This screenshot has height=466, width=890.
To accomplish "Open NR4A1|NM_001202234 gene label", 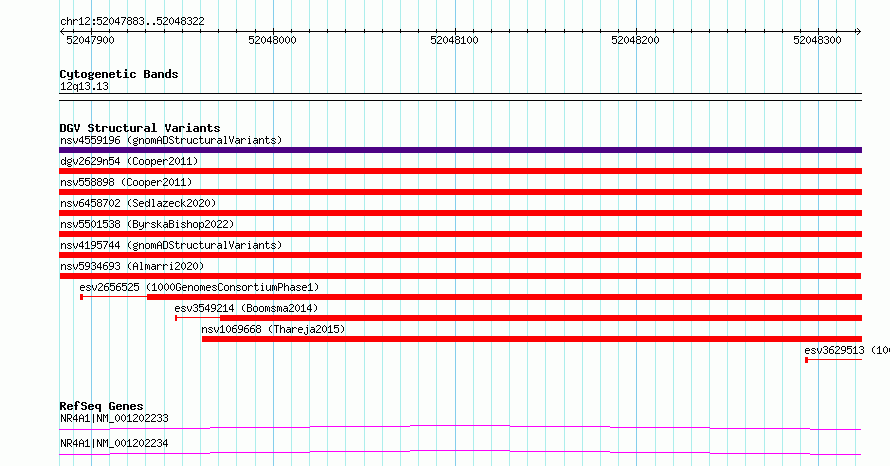I will [x=114, y=443].
